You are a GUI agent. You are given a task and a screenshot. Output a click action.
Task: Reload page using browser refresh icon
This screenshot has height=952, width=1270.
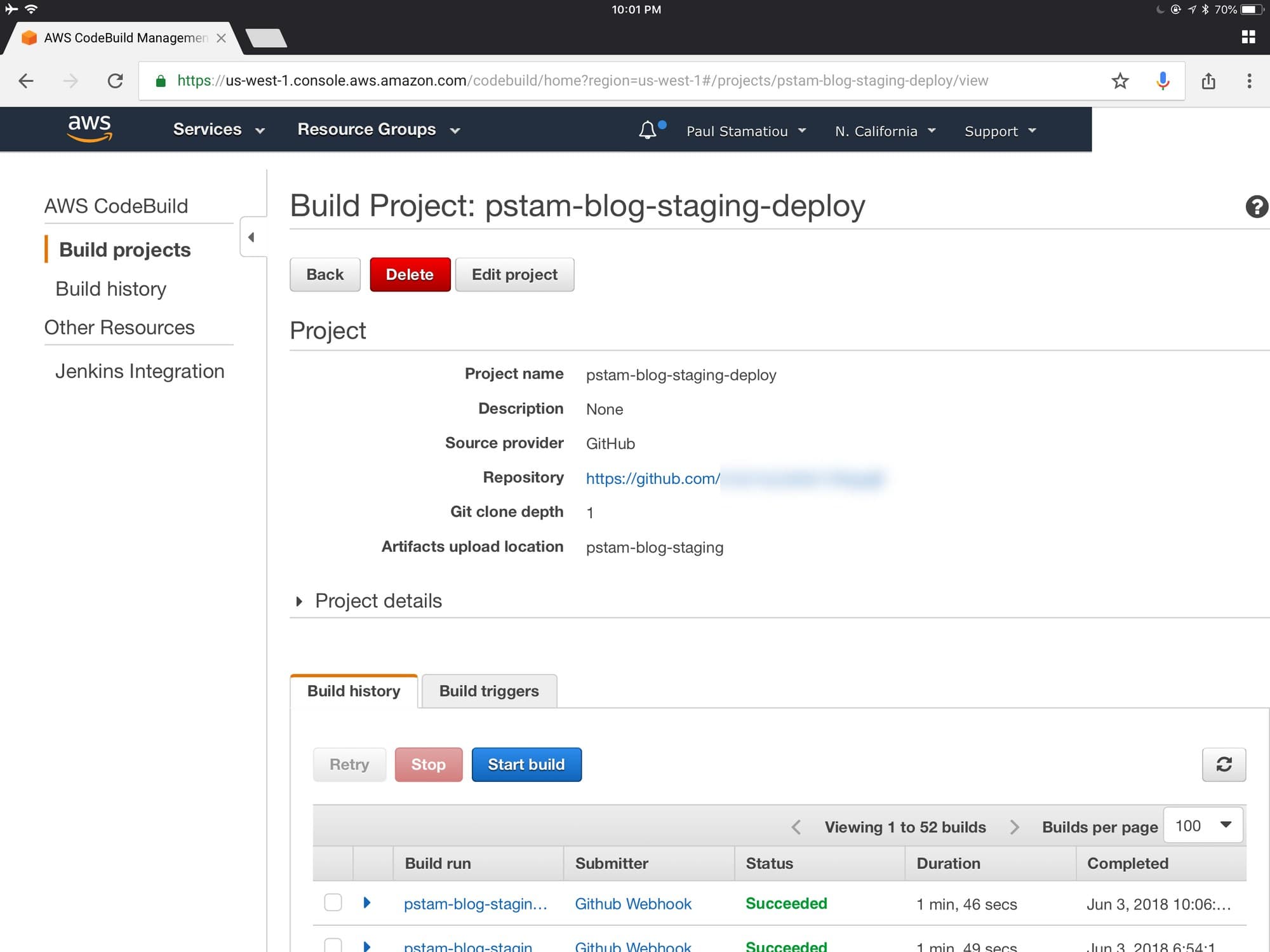tap(115, 81)
